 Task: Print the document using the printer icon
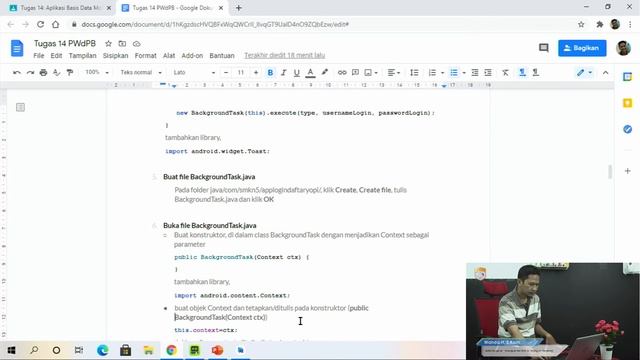43,73
